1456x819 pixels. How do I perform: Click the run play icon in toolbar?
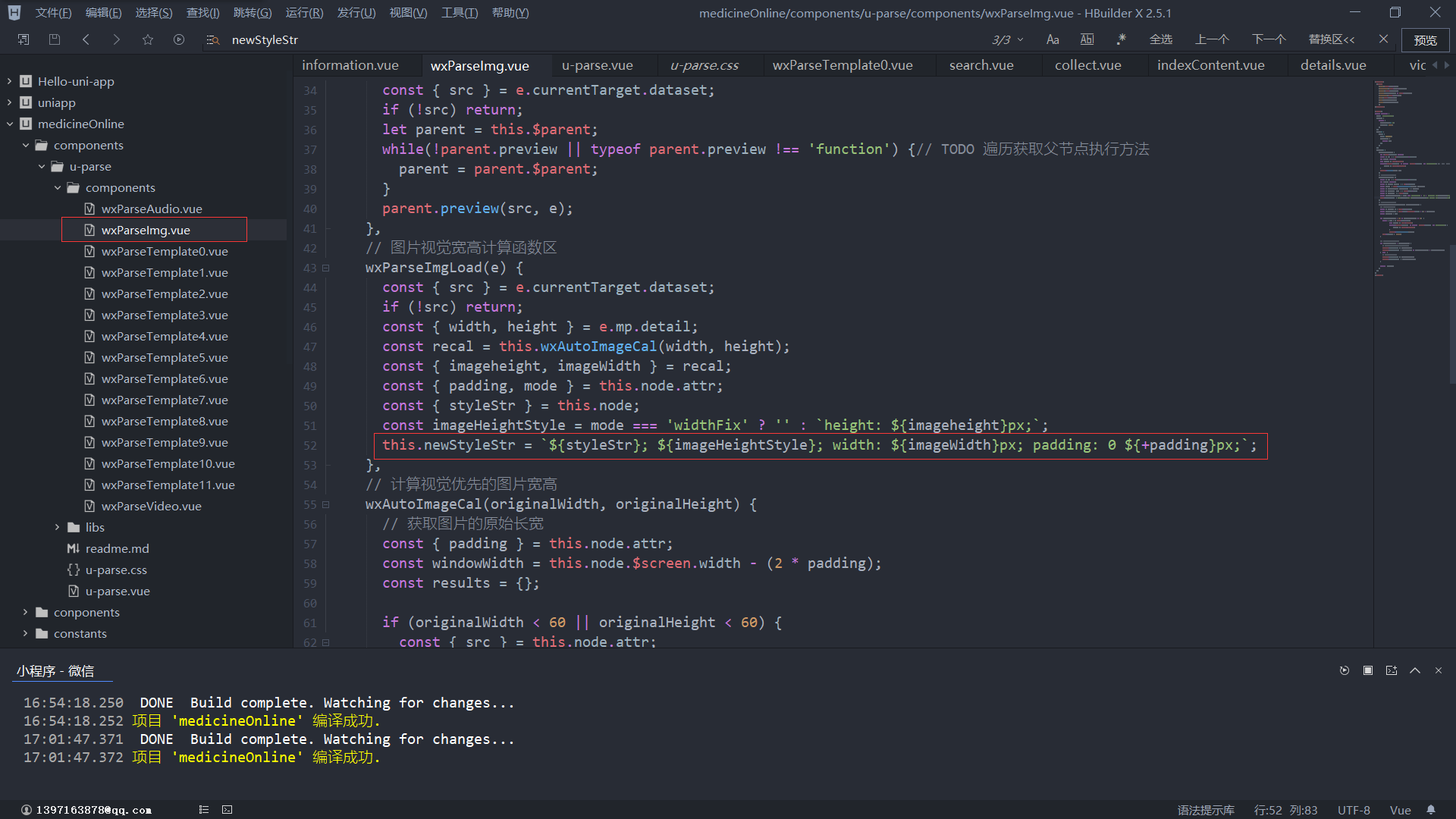[x=179, y=39]
